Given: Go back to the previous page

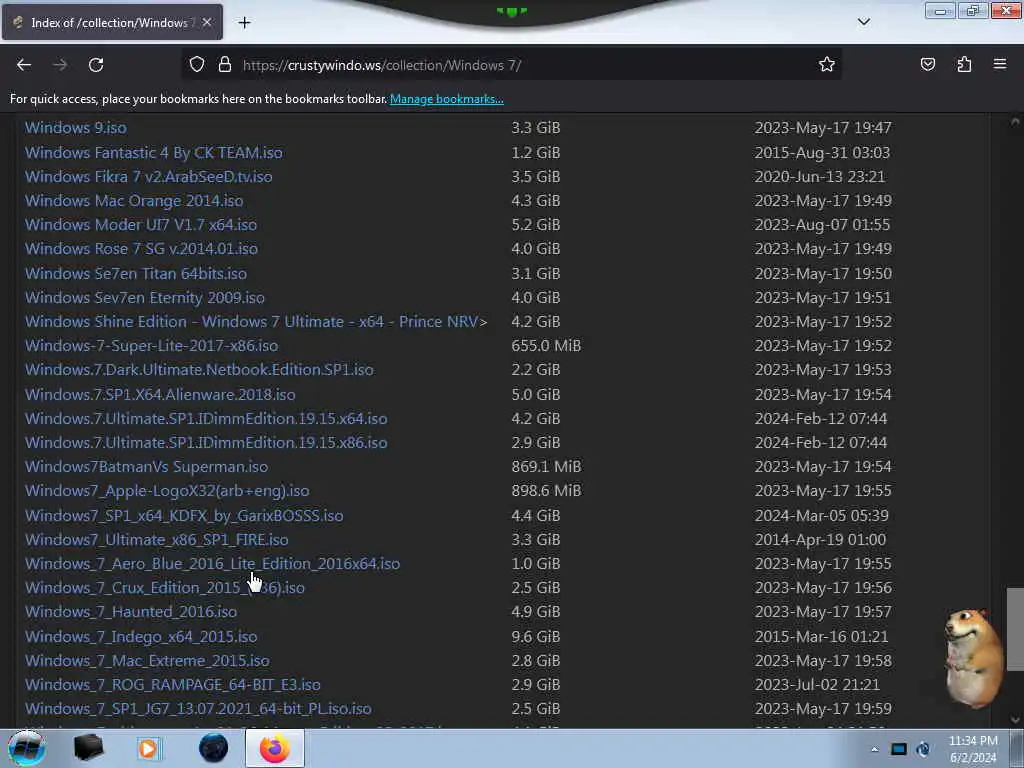Looking at the screenshot, I should click(24, 65).
